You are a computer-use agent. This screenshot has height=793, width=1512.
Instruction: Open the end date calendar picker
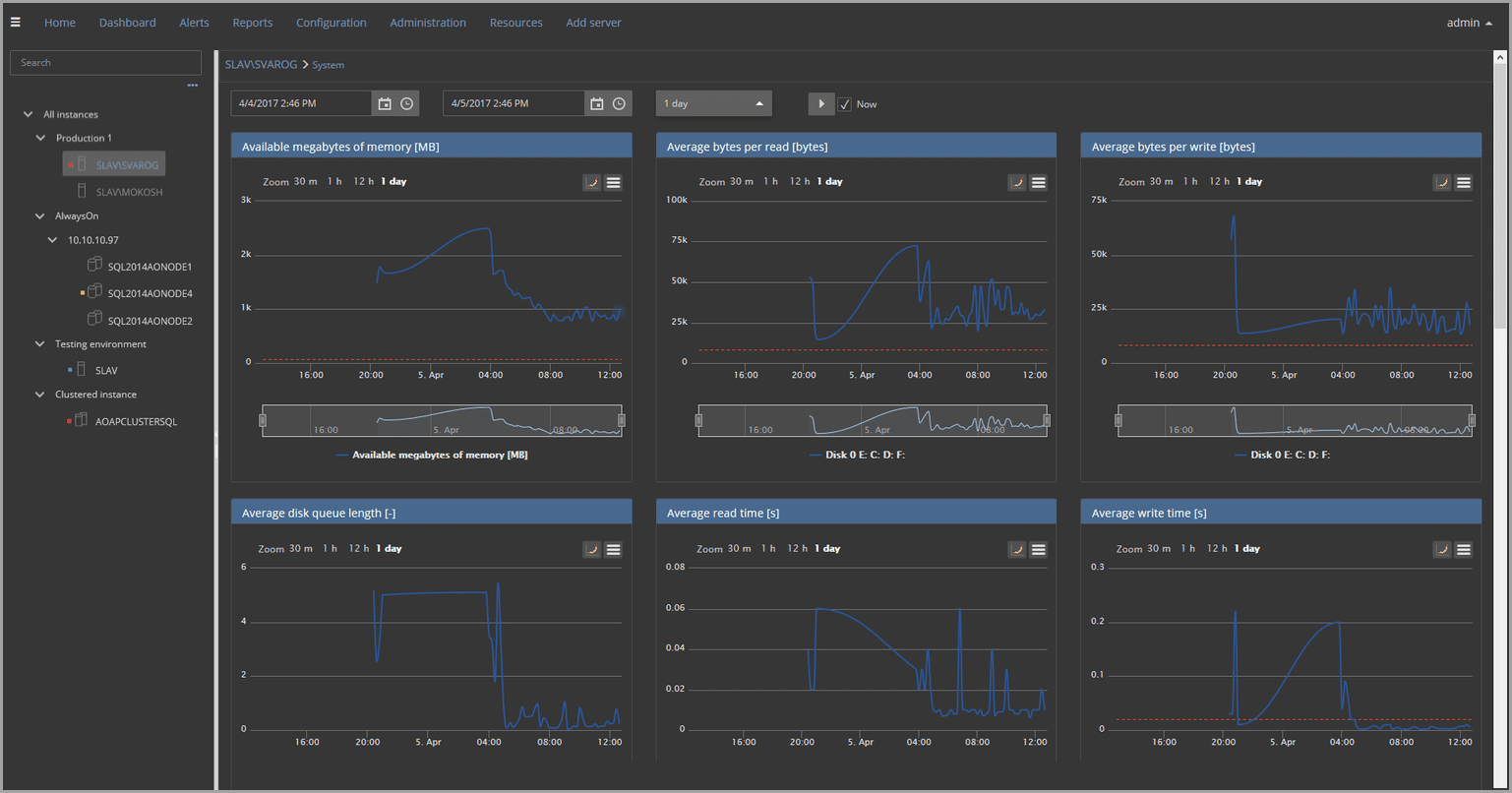pos(596,103)
